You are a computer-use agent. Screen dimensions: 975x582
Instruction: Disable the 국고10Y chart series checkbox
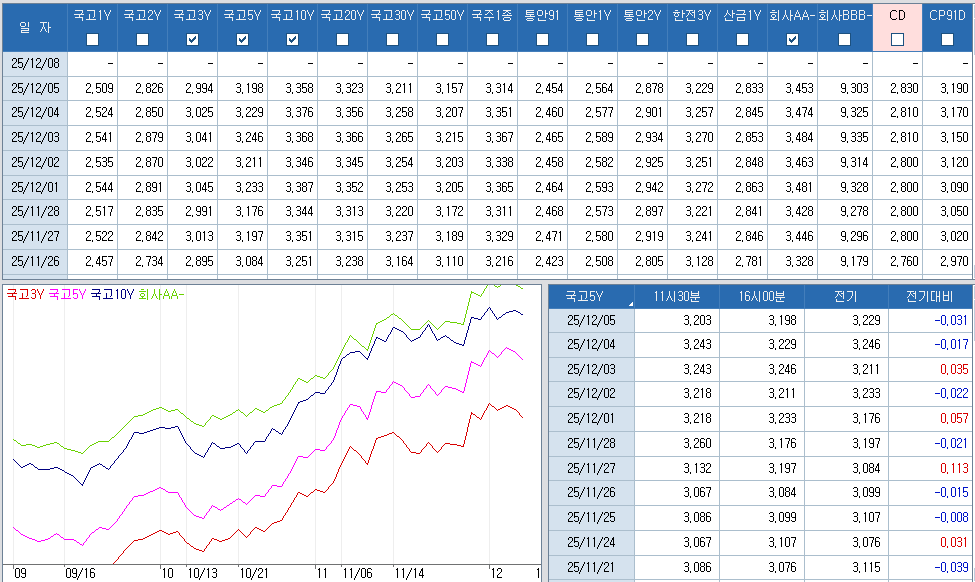point(292,40)
